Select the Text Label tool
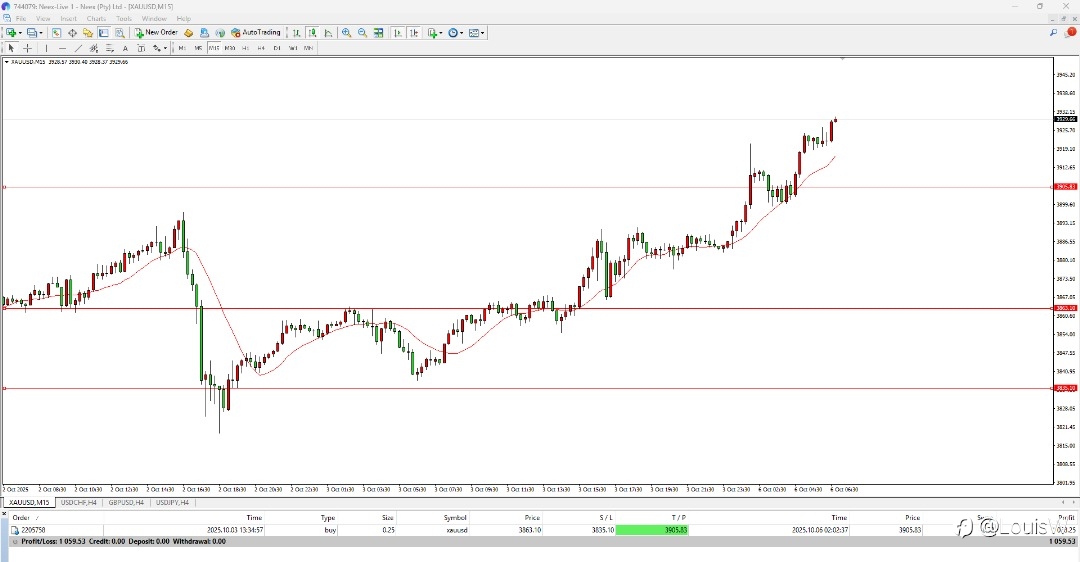The height and width of the screenshot is (562, 1080). point(141,48)
